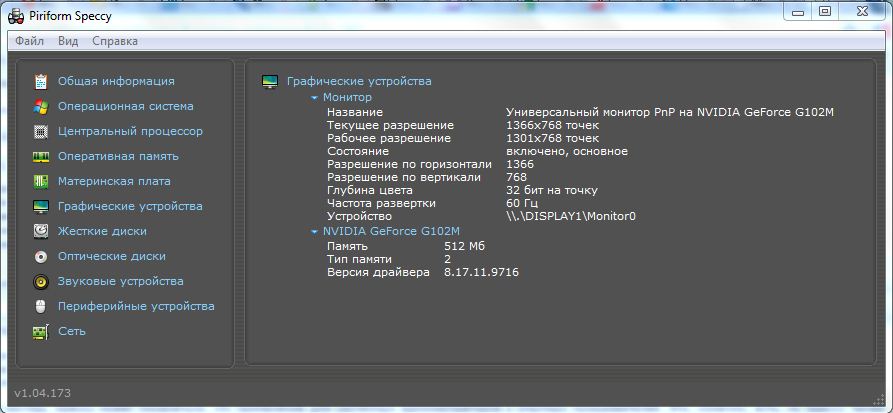This screenshot has height=413, width=893.
Task: Open the Вид menu
Action: [68, 41]
